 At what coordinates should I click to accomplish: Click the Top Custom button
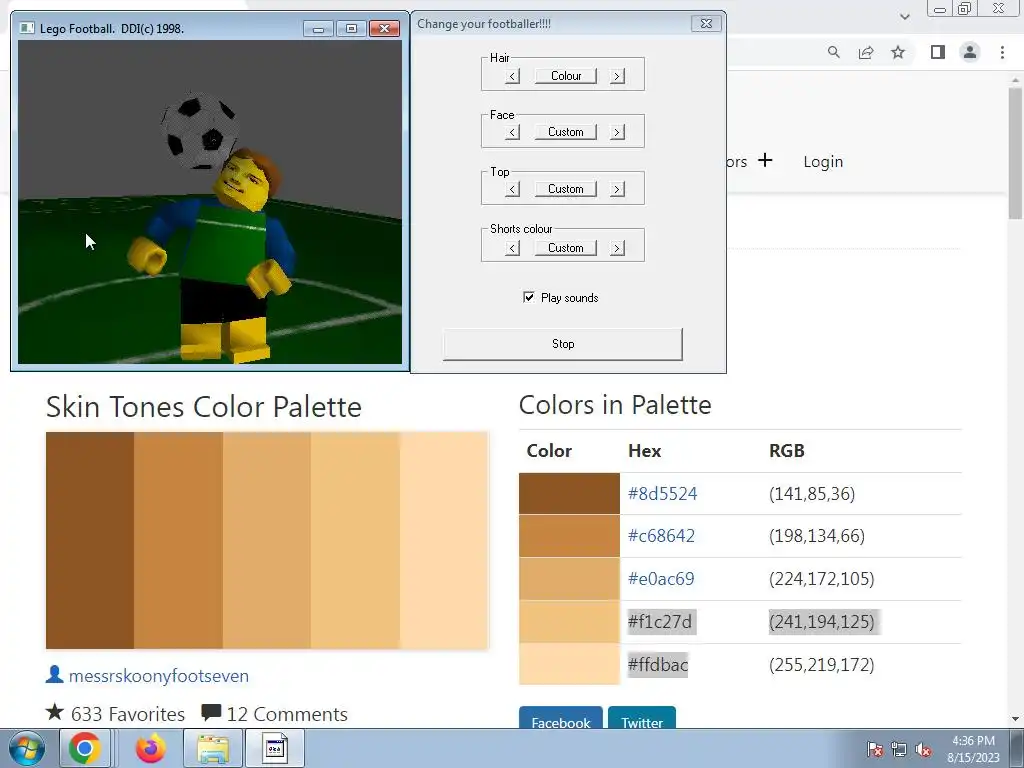[x=566, y=189]
